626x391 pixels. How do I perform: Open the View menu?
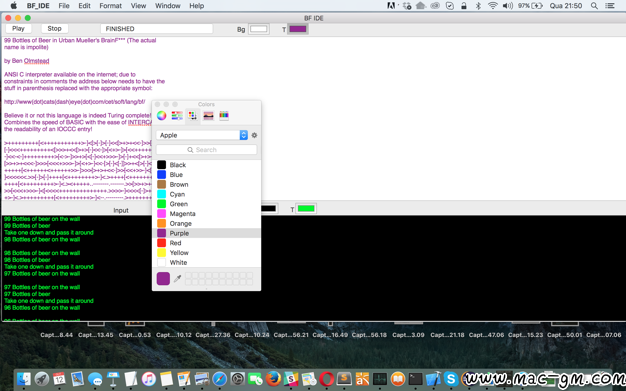[138, 6]
